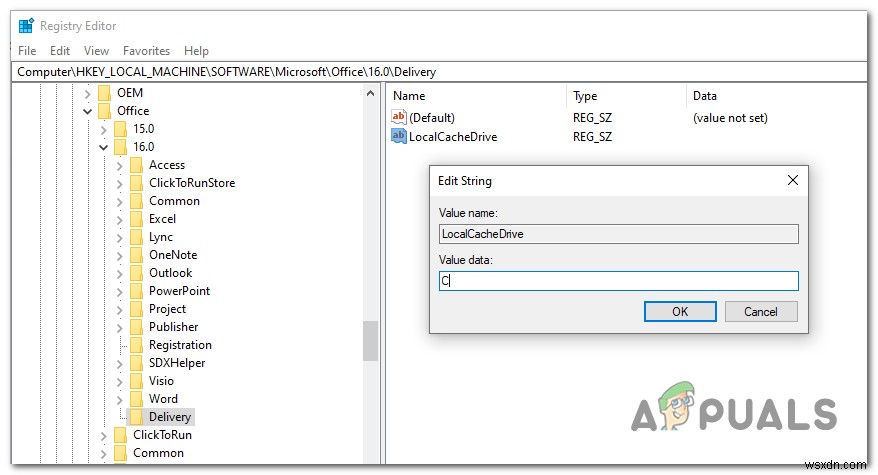Expand the OneNote key
Viewport: 878px width, 475px height.
coord(119,255)
